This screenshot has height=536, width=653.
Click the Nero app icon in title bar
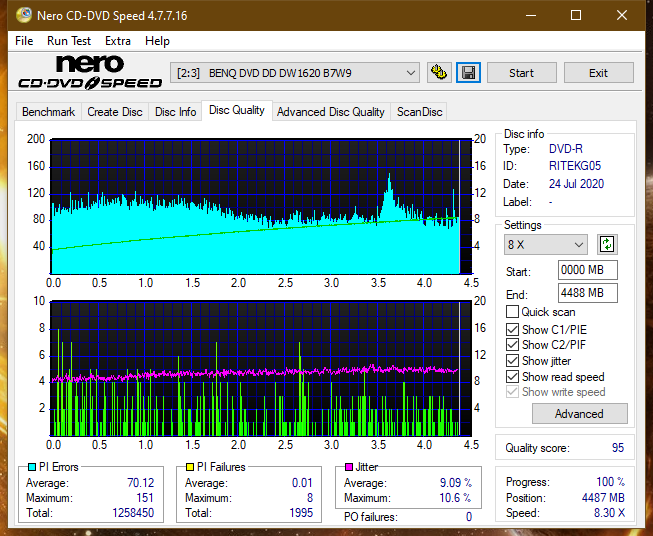pyautogui.click(x=24, y=15)
